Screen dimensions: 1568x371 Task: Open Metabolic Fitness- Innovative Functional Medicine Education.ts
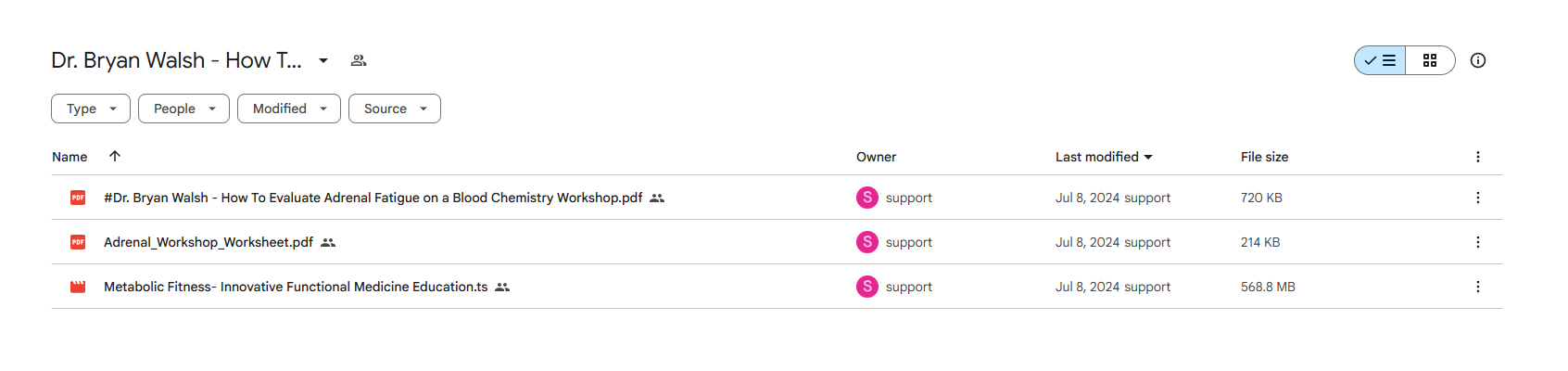[x=296, y=287]
